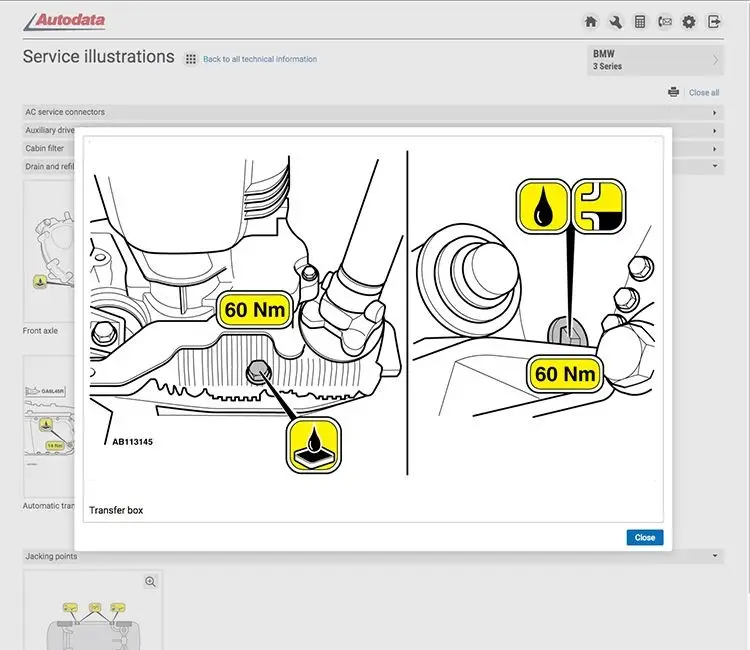Go to the Home icon
The image size is (750, 650).
[591, 21]
